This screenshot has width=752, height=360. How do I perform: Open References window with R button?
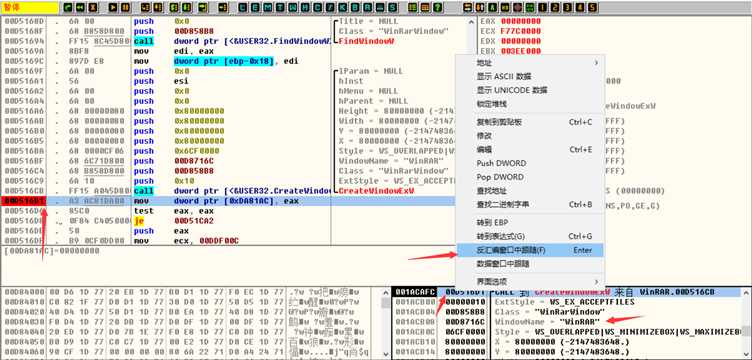coord(367,7)
